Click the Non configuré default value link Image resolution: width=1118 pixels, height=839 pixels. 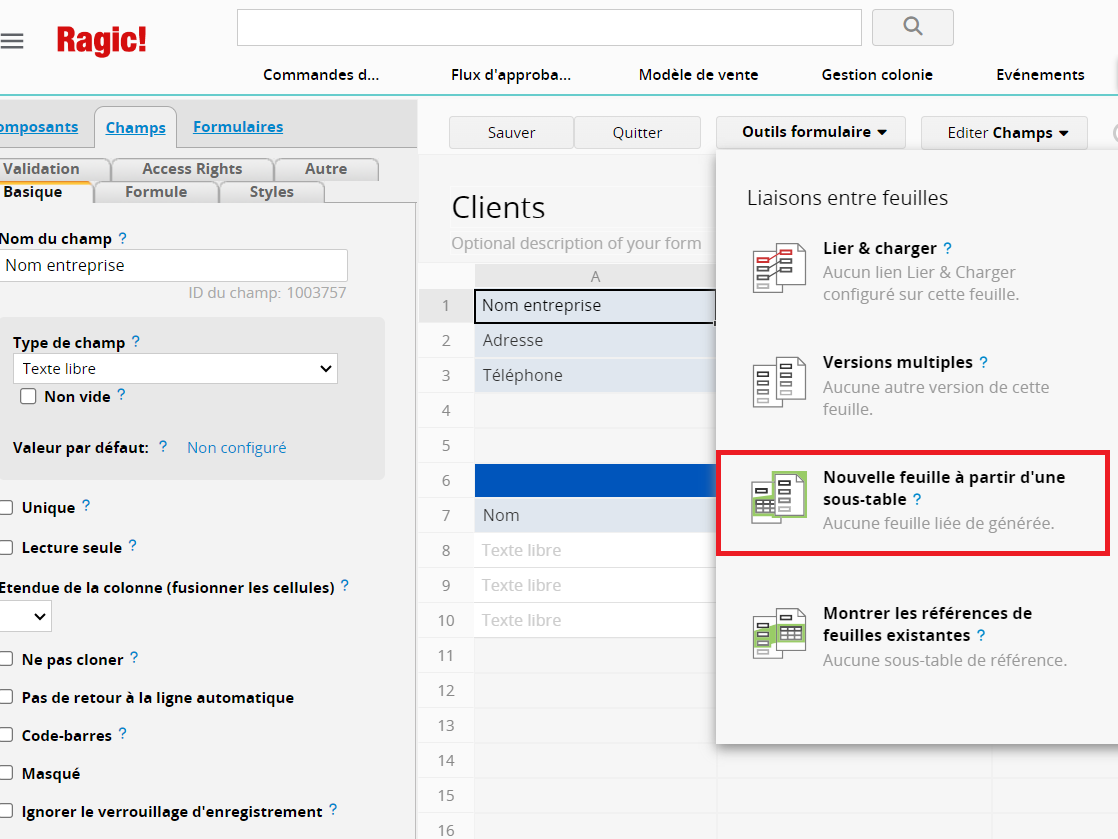[236, 448]
